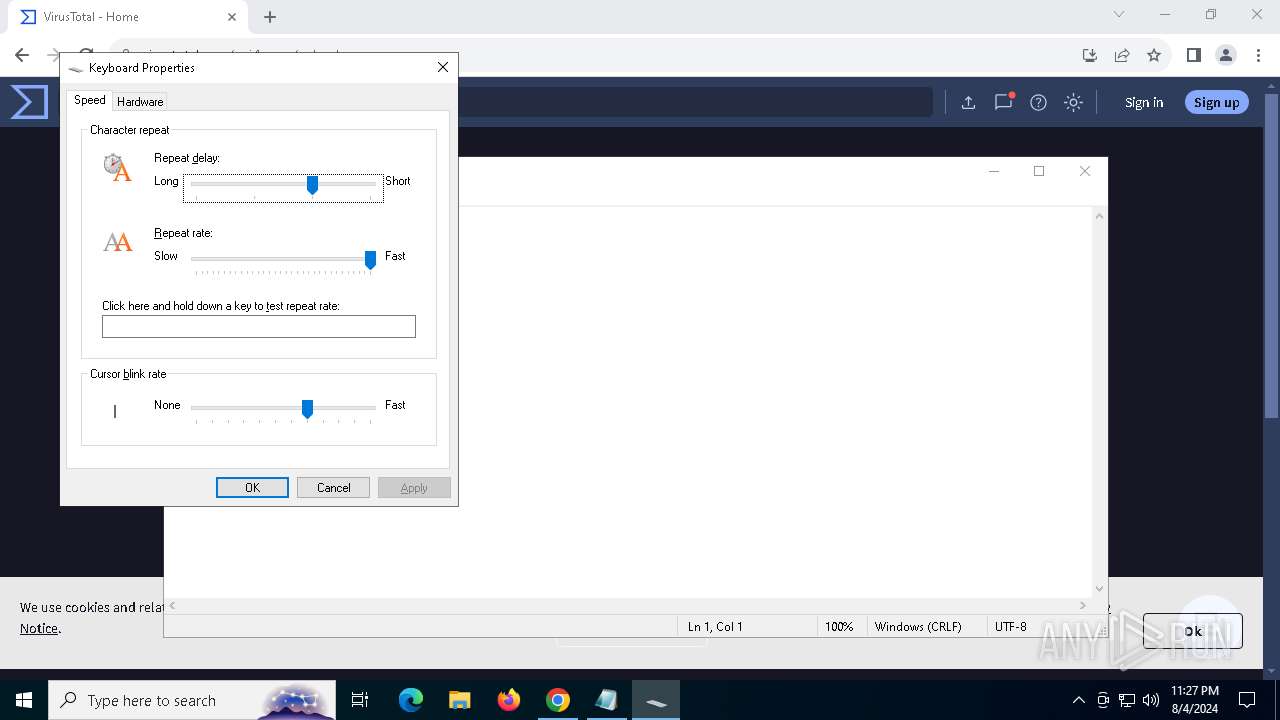Click the Notice link in cookie banner
The image size is (1280, 720).
tap(39, 628)
